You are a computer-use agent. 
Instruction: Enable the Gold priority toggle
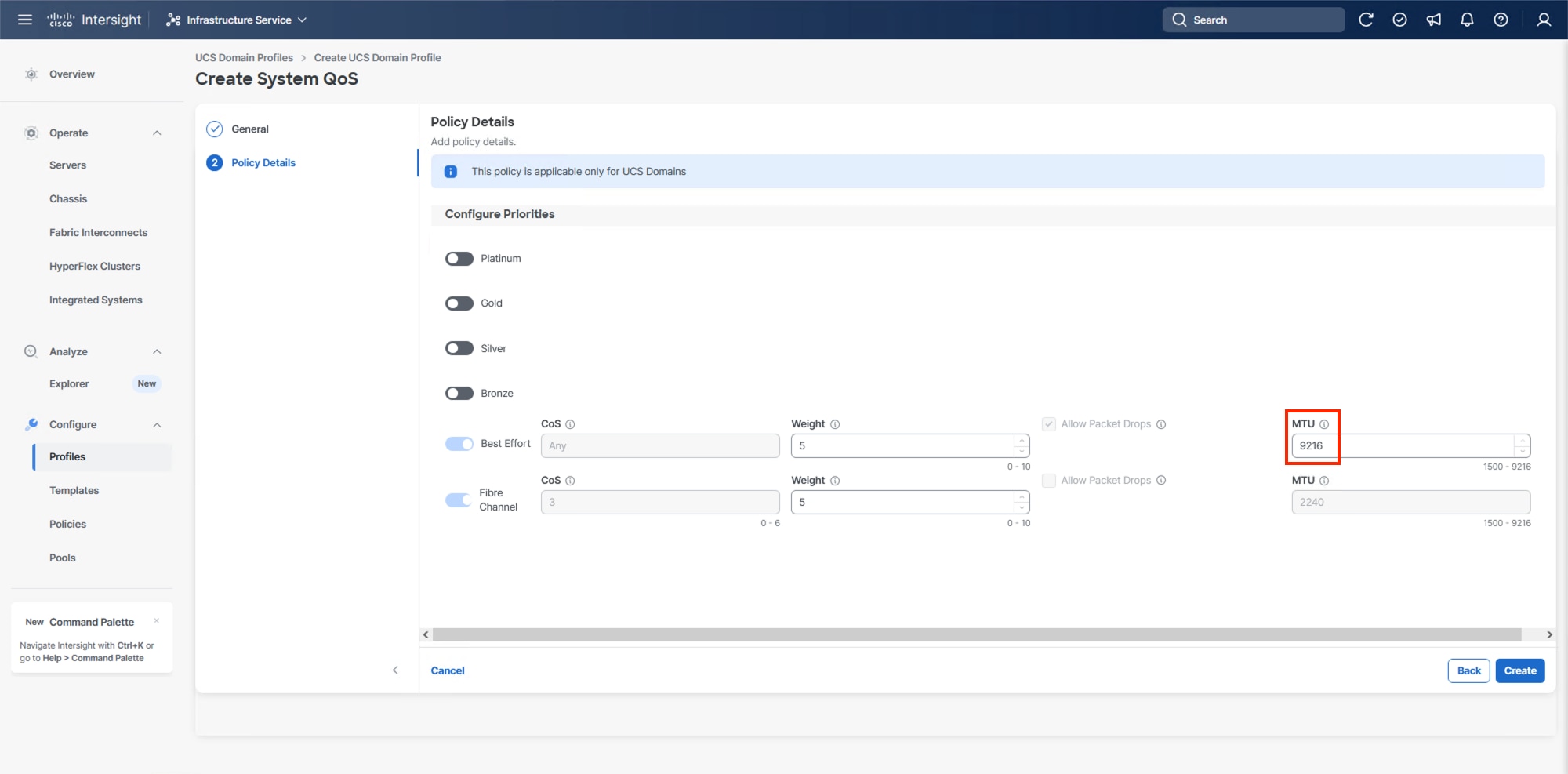pyautogui.click(x=459, y=303)
